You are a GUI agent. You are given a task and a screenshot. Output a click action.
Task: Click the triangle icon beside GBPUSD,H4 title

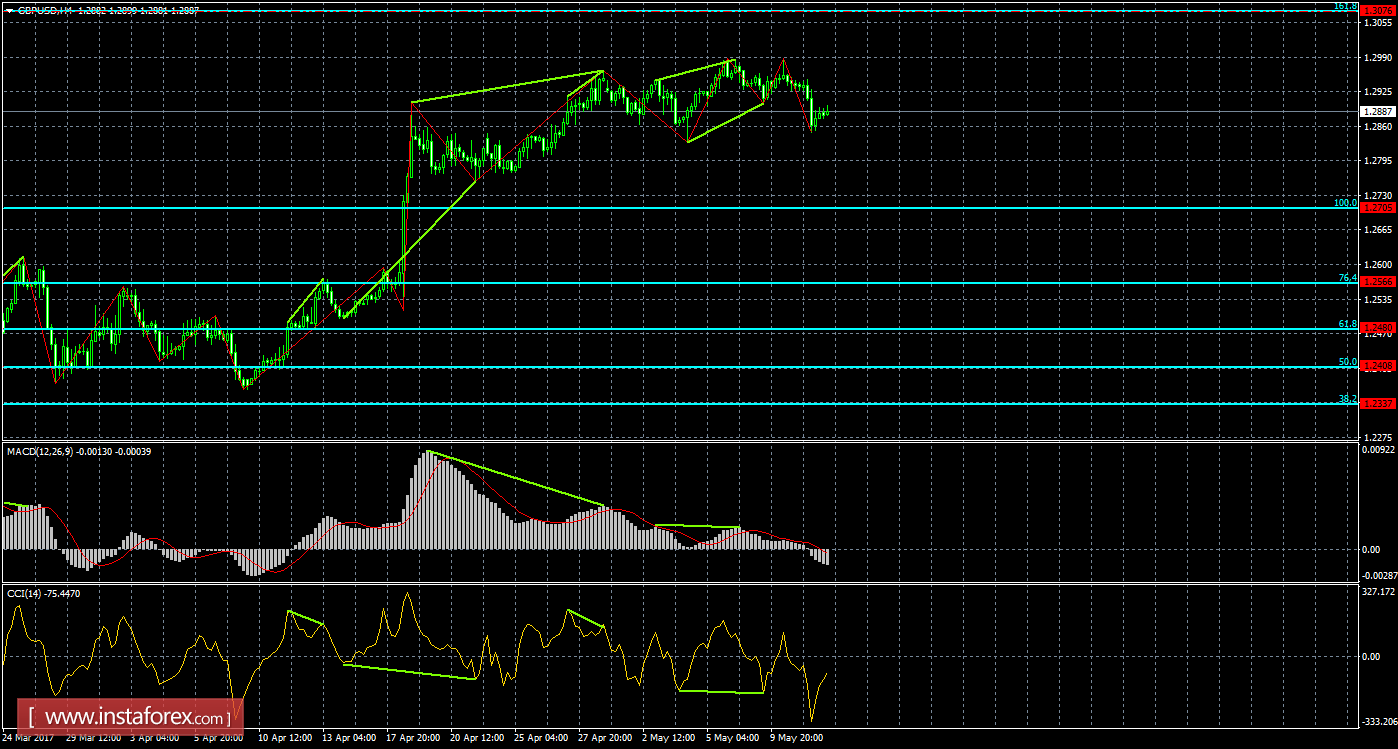9,9
